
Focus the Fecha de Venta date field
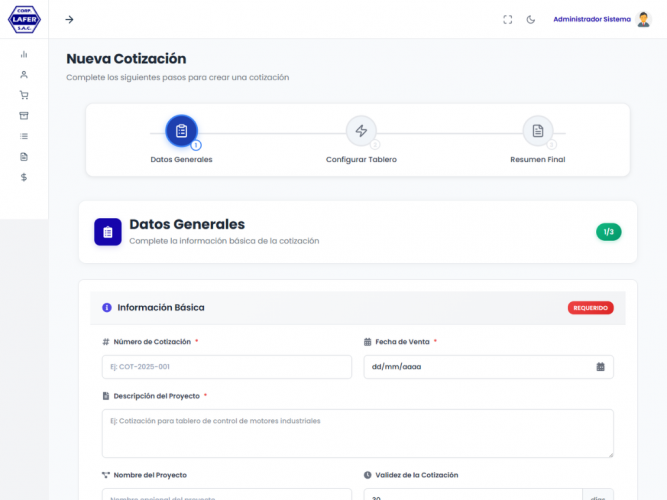(488, 367)
